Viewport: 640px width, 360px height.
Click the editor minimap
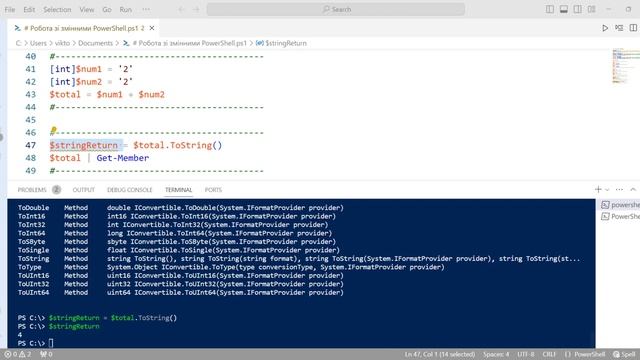tap(626, 65)
